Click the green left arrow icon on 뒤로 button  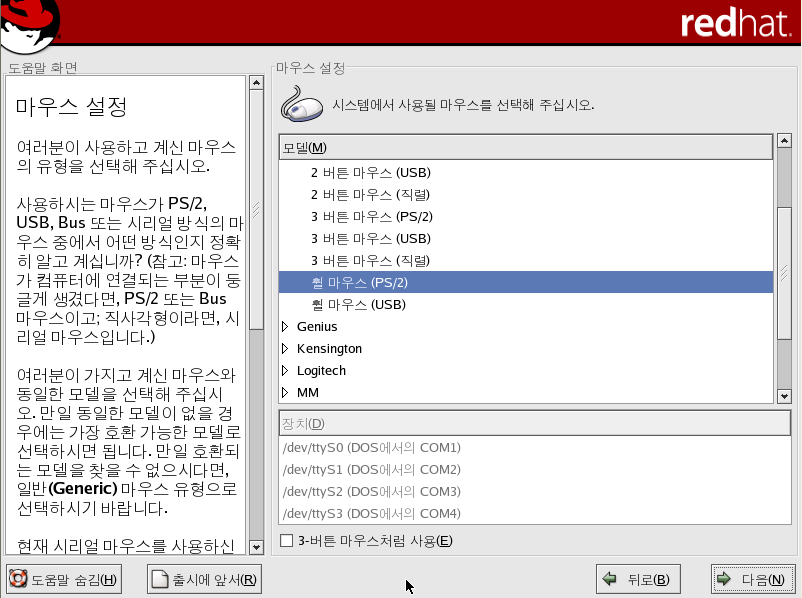609,579
